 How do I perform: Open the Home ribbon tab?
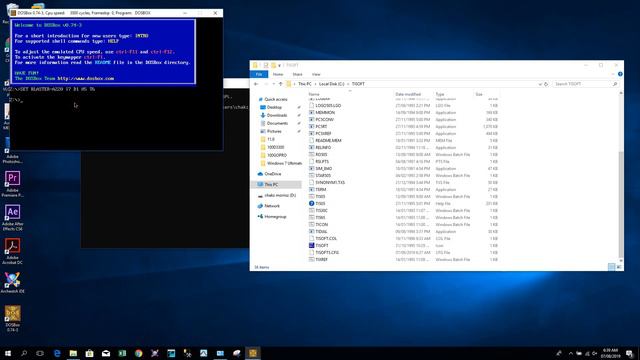[x=278, y=74]
